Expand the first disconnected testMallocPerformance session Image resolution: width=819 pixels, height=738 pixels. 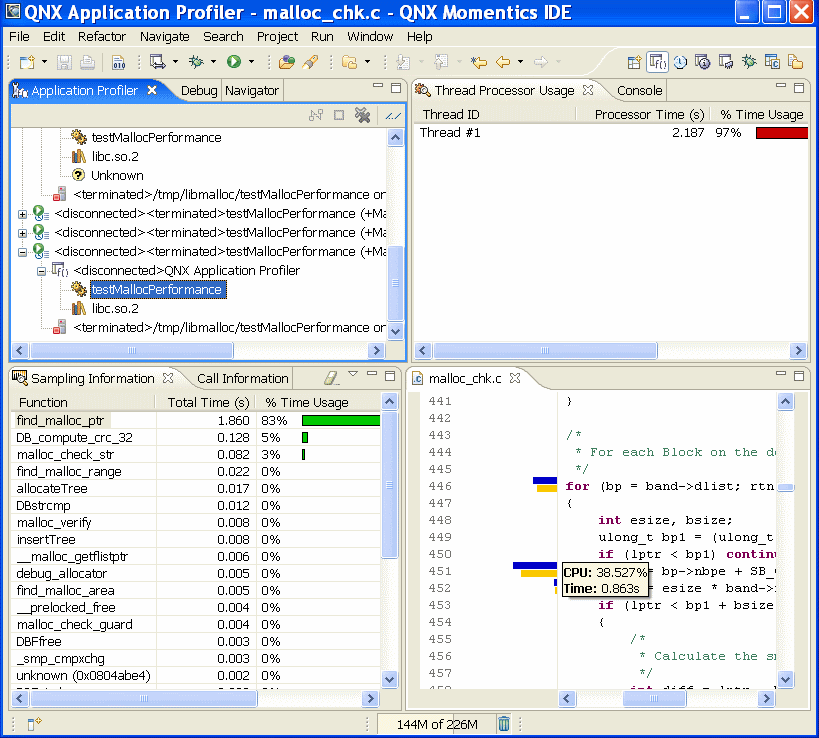click(x=22, y=214)
